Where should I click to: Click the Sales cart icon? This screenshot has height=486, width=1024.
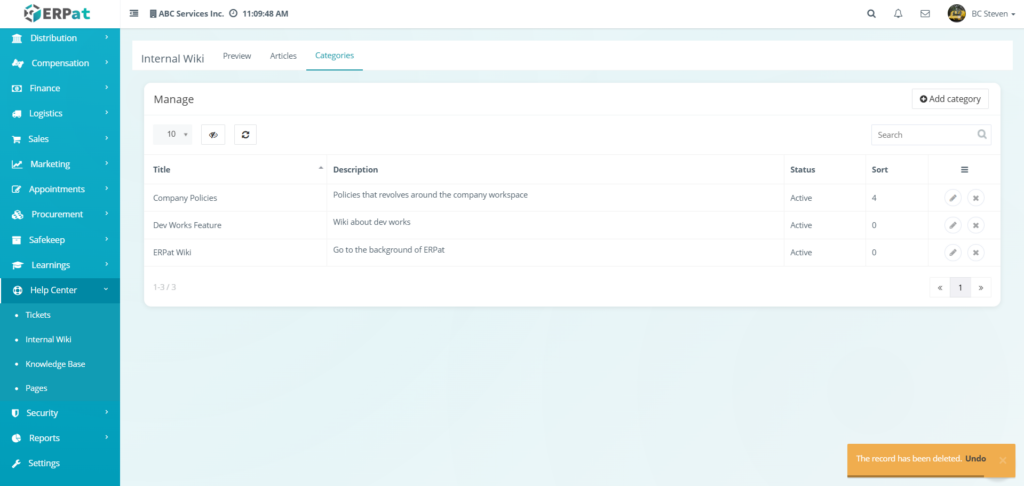[x=16, y=139]
